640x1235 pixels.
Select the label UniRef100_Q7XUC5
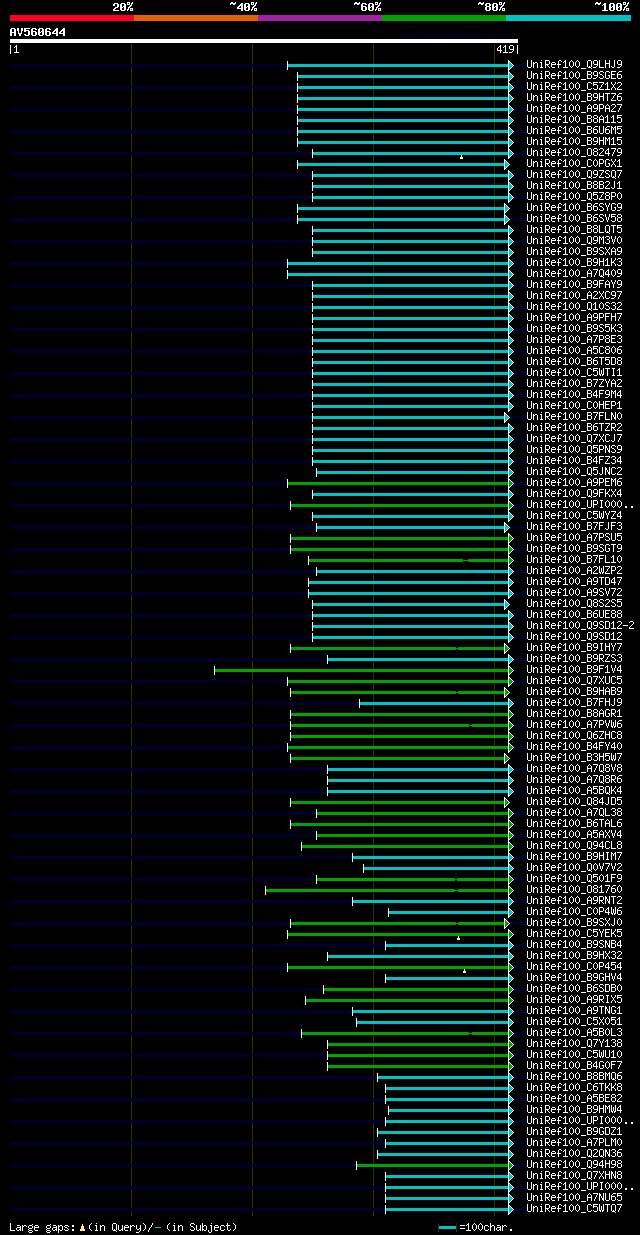[574, 680]
